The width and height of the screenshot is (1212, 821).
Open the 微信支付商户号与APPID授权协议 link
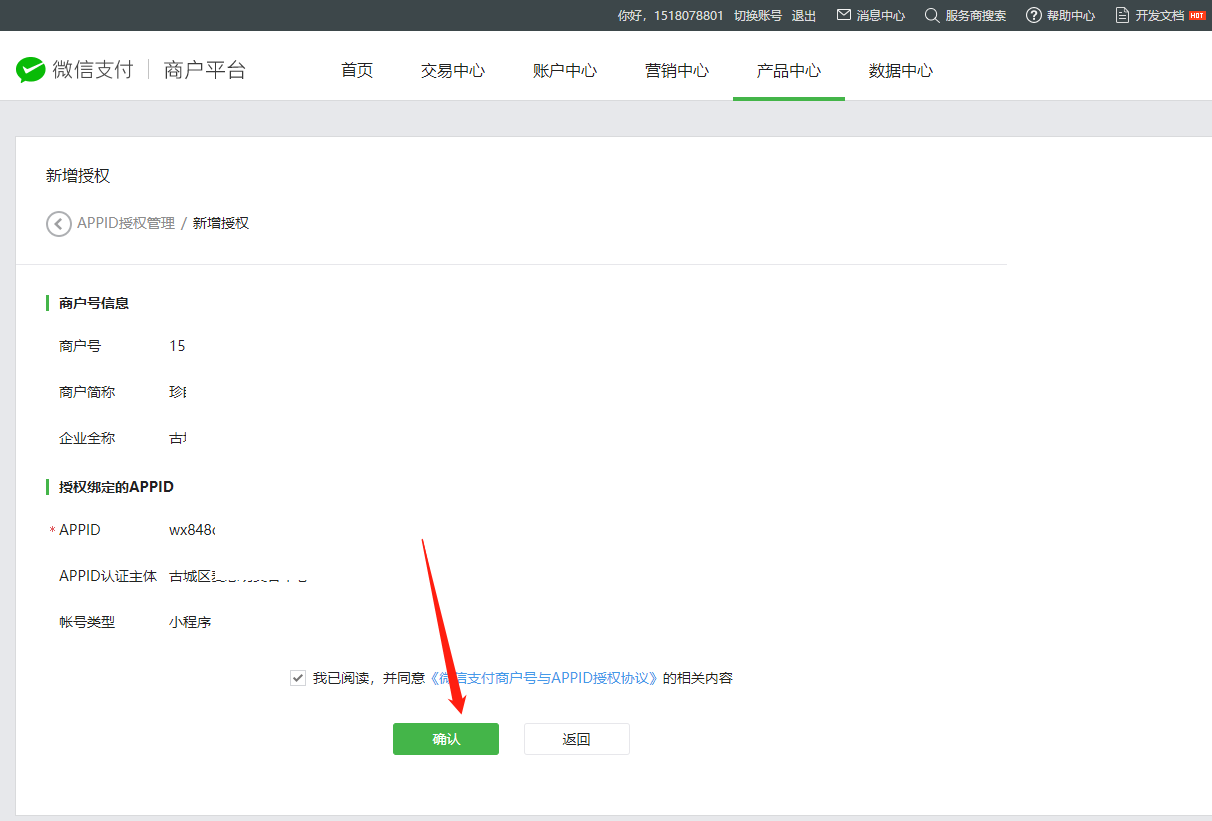tap(545, 678)
